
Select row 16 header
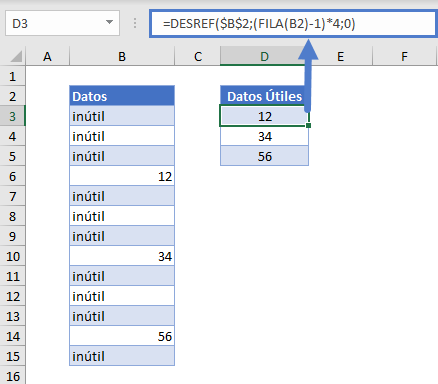(13, 376)
